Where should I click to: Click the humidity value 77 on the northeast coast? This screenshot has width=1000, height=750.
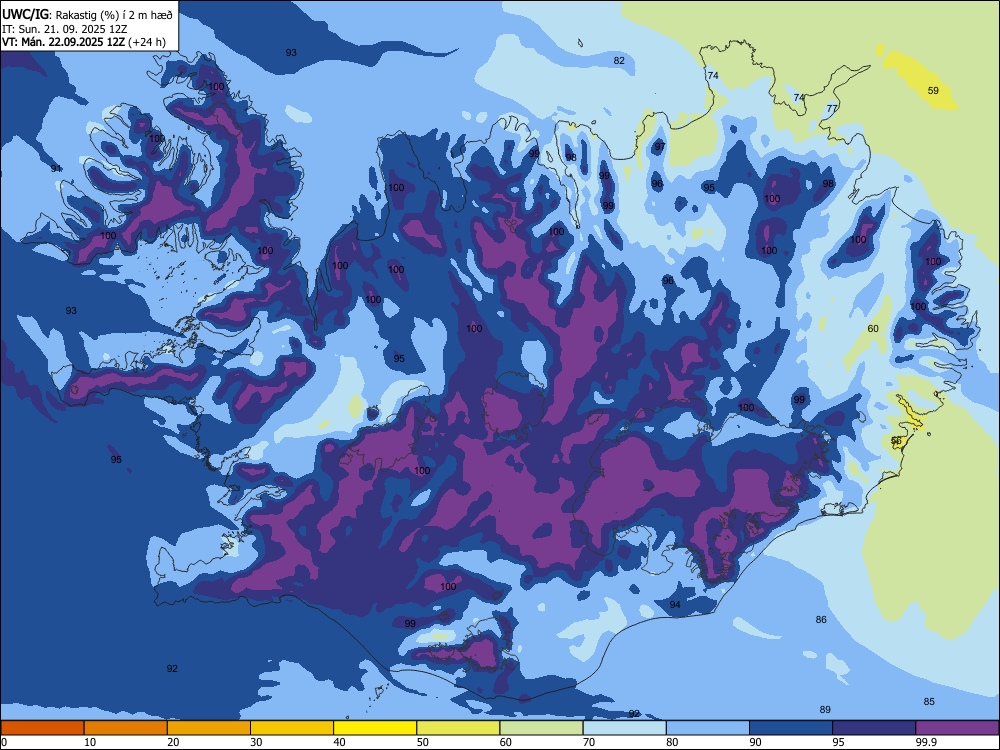832,108
